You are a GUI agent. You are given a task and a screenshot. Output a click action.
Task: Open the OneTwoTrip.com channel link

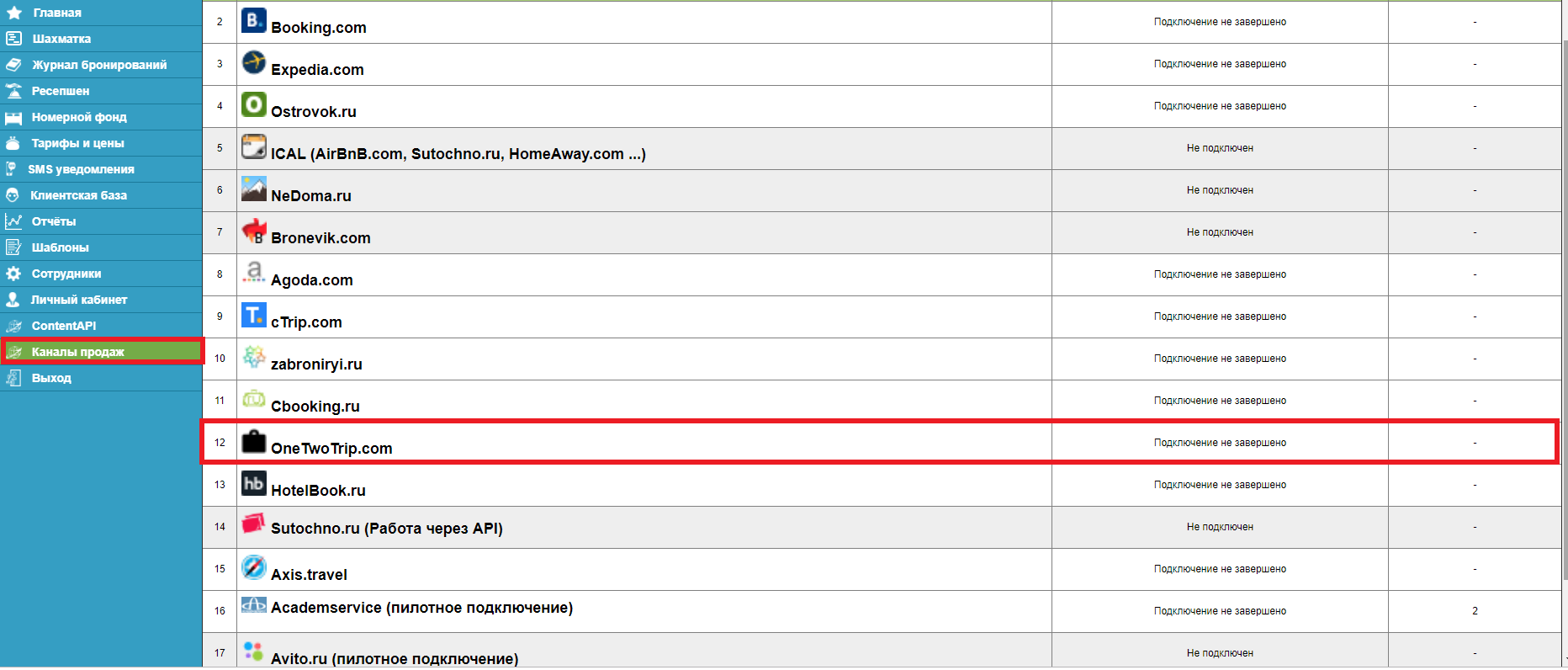click(x=331, y=449)
